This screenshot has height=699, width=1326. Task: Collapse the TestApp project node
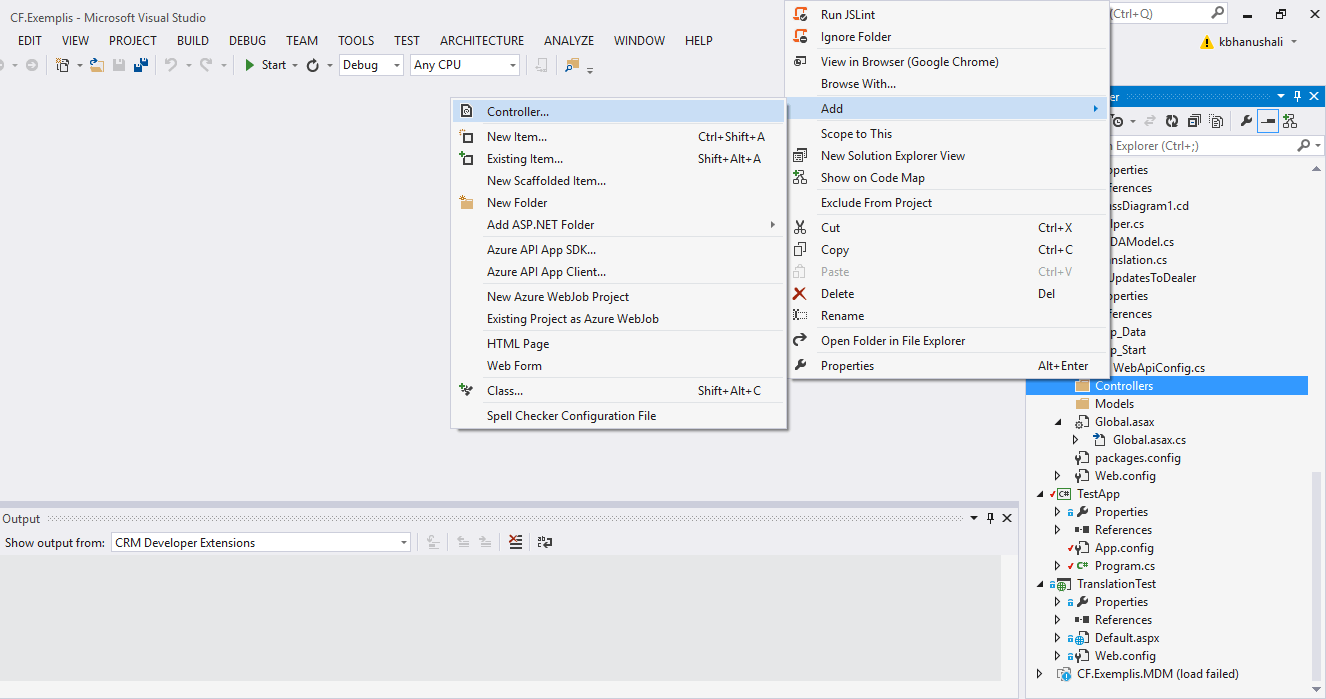(x=1040, y=494)
